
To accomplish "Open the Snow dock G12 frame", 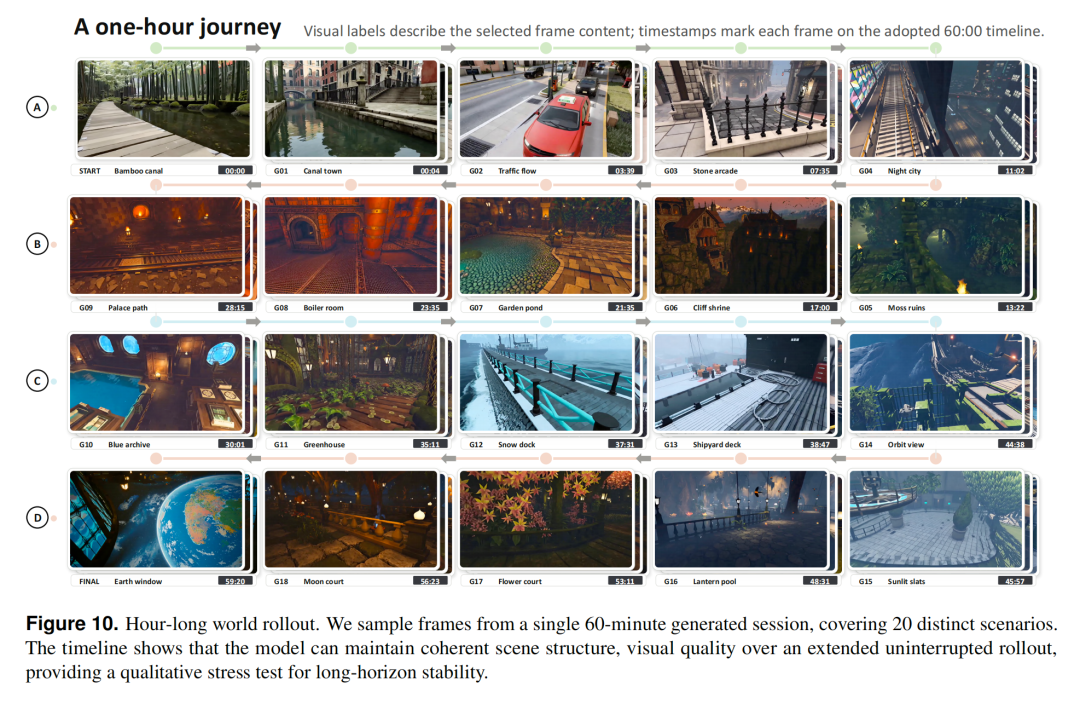I will [546, 383].
